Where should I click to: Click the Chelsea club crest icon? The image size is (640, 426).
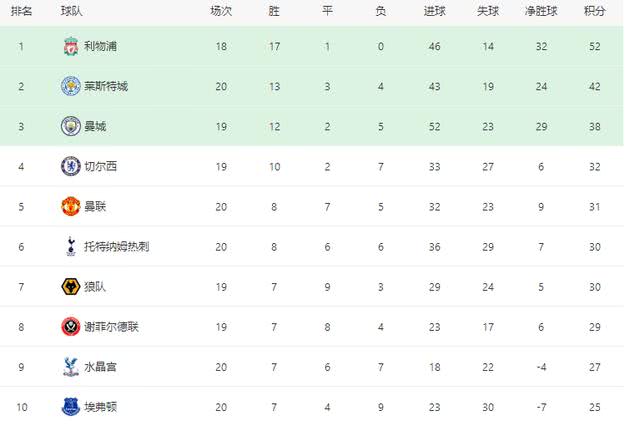71,166
